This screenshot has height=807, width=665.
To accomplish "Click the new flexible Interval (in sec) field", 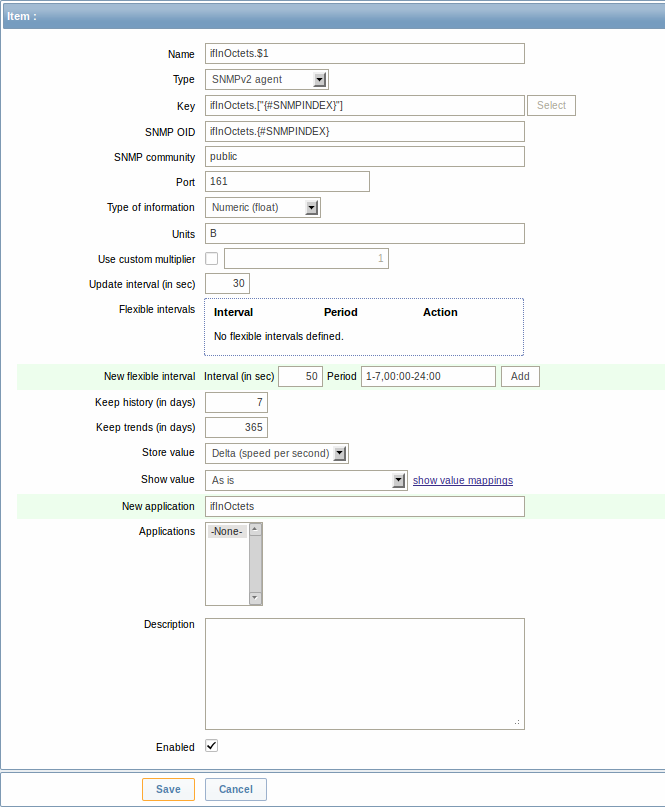I will [x=301, y=376].
